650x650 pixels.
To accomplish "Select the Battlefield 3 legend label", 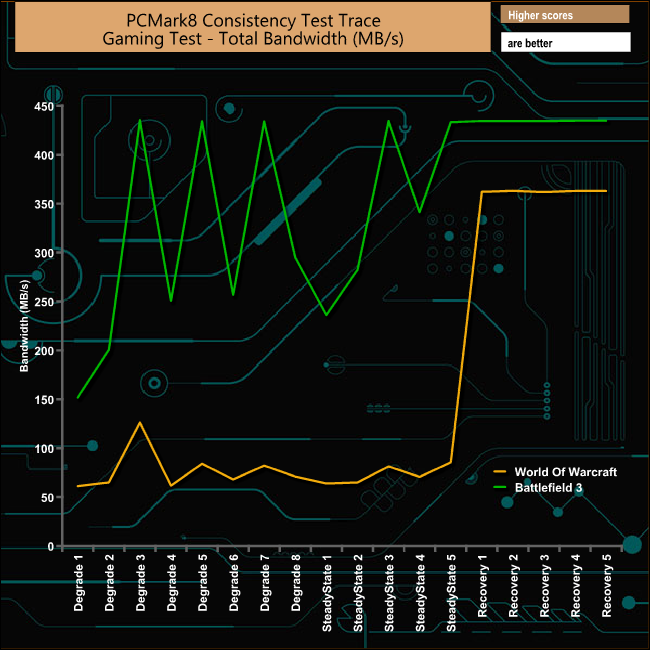I will pos(548,488).
